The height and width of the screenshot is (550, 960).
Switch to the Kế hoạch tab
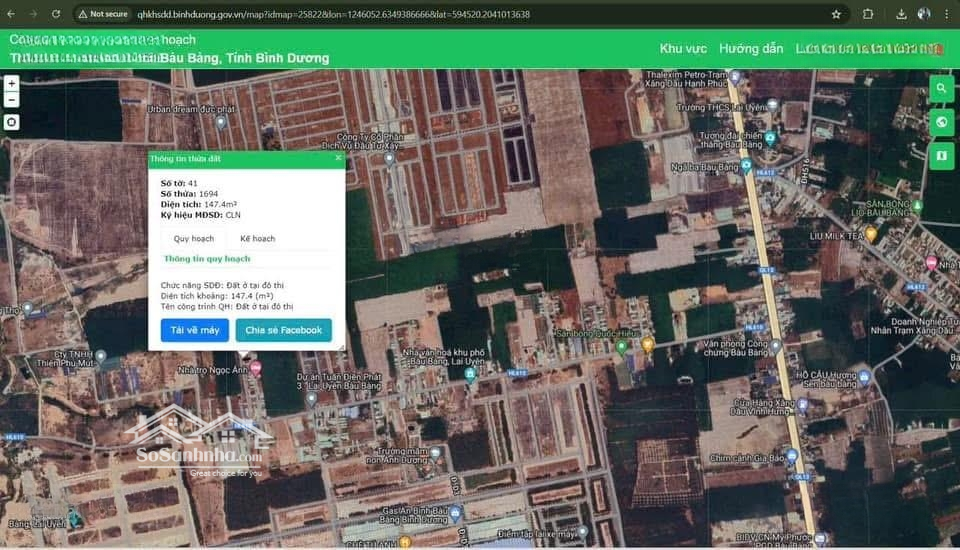pyautogui.click(x=257, y=239)
